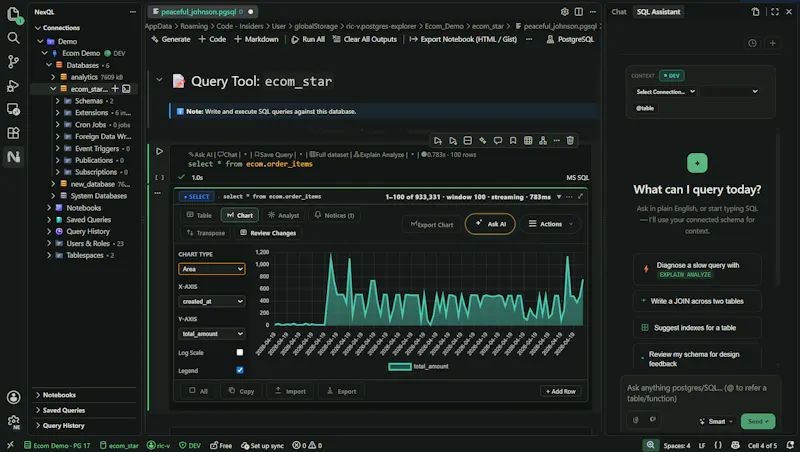Expand the Users & Roles node
Screen dimensions: 800x452
click(49, 243)
